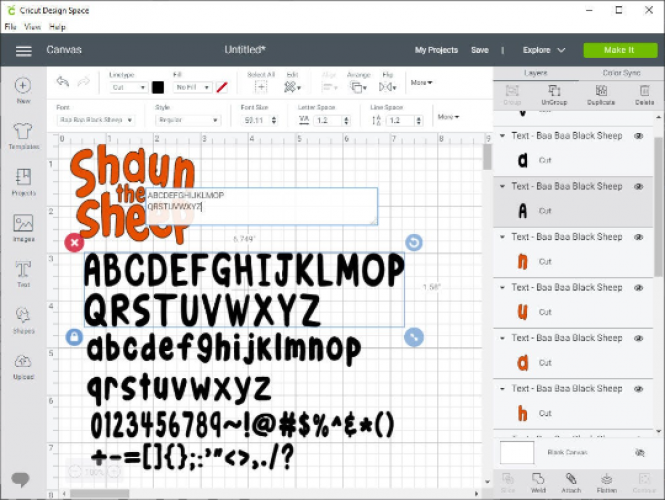Image resolution: width=665 pixels, height=500 pixels.
Task: Expand More options in text toolbar
Action: coord(448,117)
